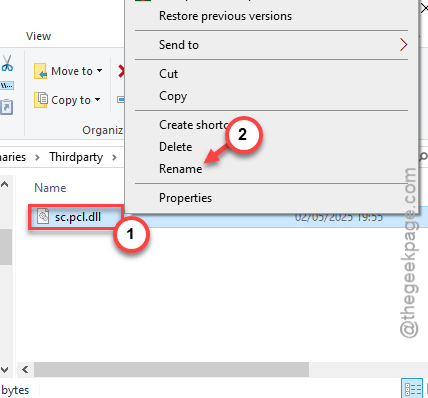The width and height of the screenshot is (428, 398).
Task: Click the search magnifier icon beside address bar
Action: [x=423, y=157]
